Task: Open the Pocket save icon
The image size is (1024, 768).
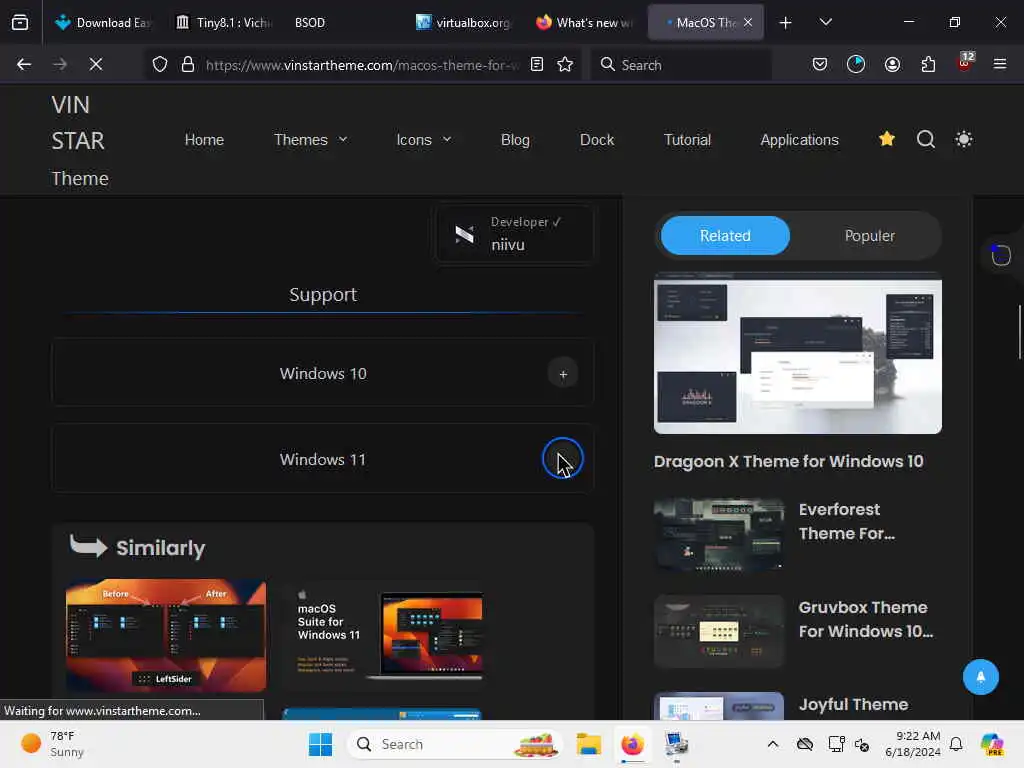Action: [820, 64]
